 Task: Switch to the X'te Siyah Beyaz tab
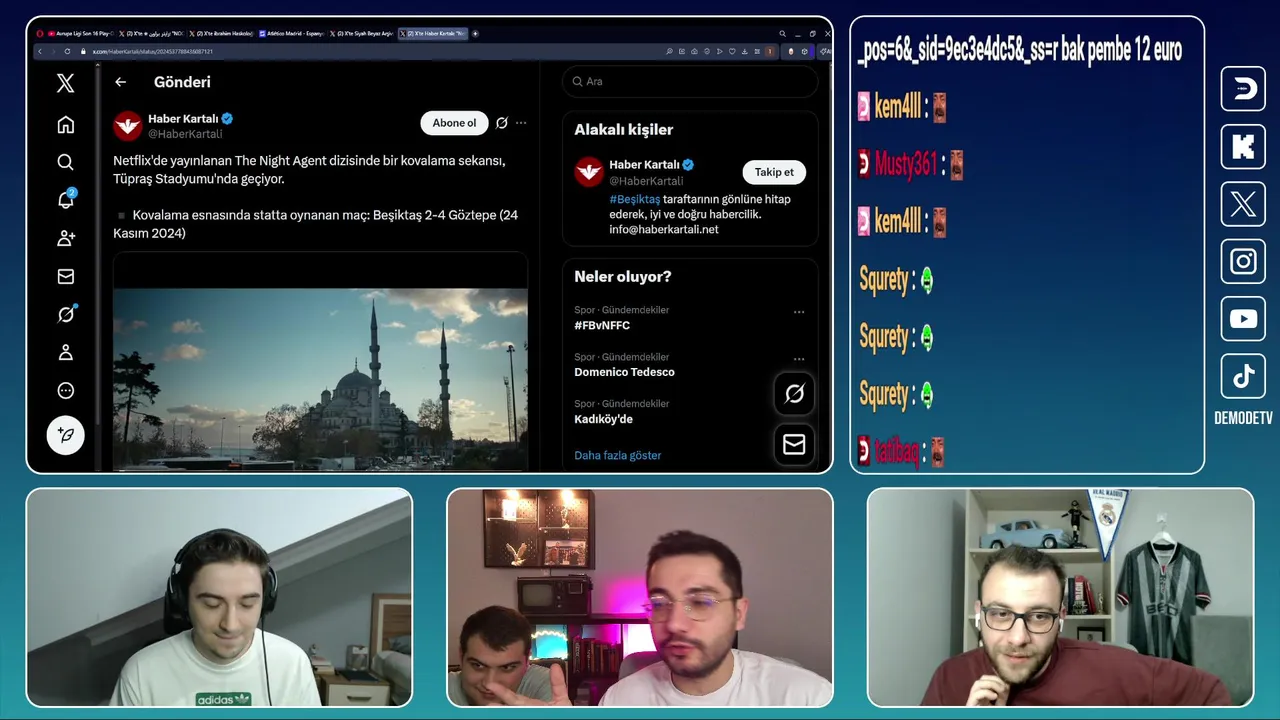point(362,34)
